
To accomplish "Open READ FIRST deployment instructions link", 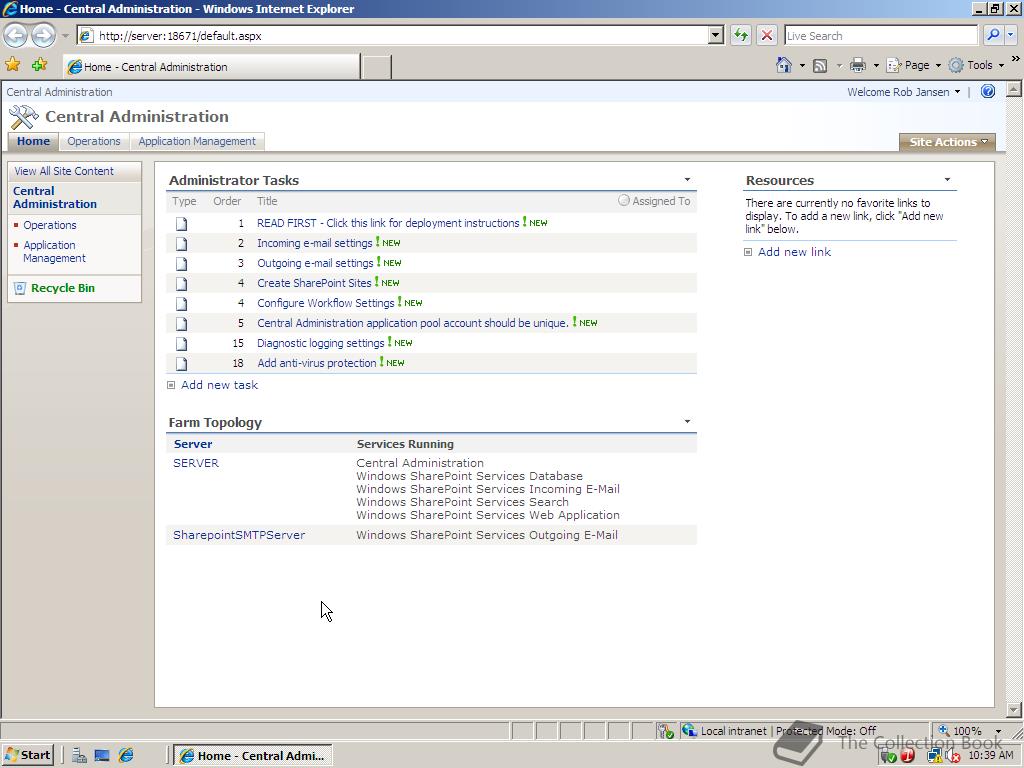I will click(x=388, y=223).
